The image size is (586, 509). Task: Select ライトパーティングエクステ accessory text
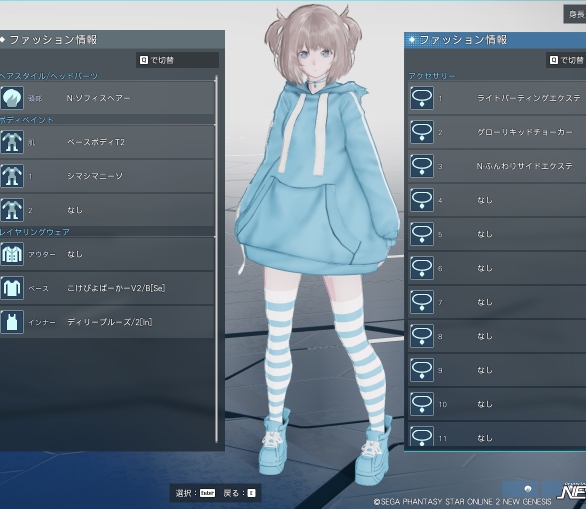click(528, 98)
